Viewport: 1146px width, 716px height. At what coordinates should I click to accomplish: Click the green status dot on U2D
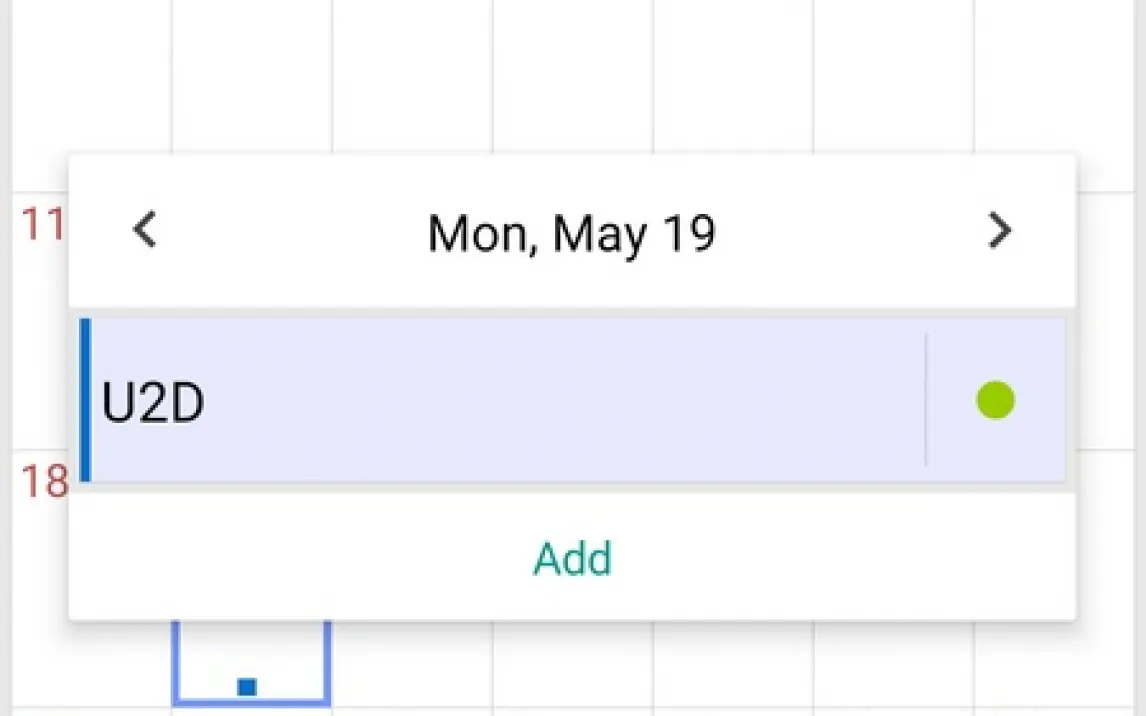(995, 400)
